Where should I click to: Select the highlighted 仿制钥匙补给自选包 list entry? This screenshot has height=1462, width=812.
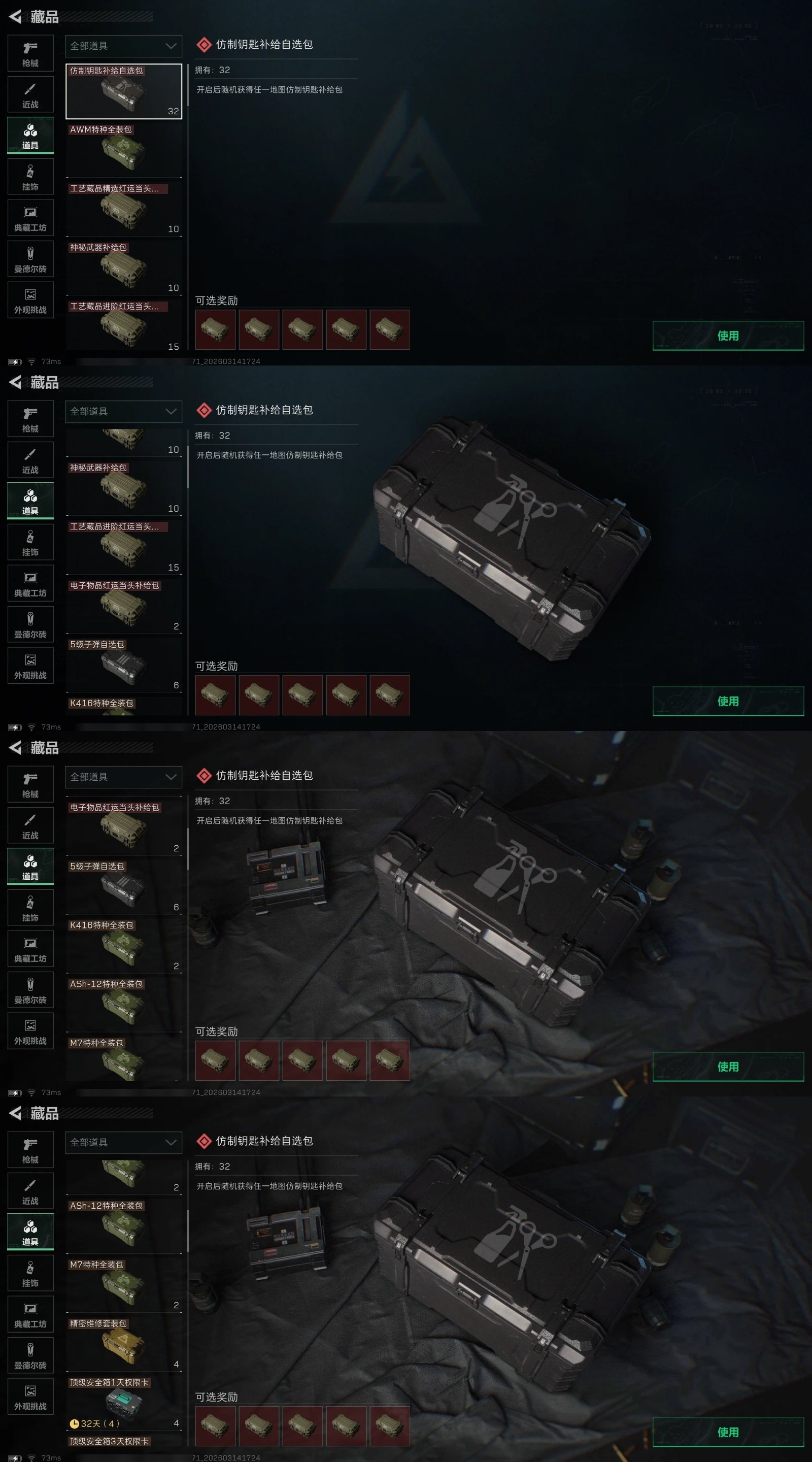[124, 91]
